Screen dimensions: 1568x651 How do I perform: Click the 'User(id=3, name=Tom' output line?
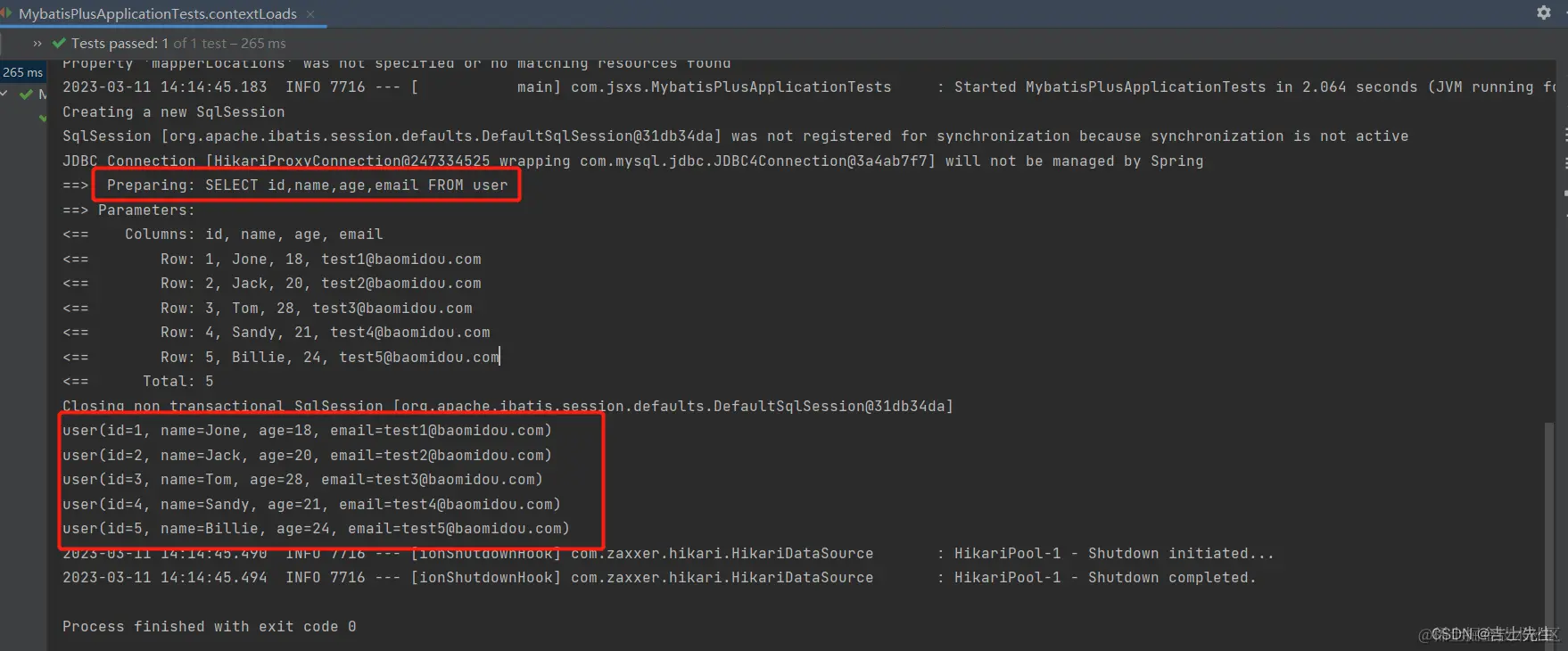click(303, 480)
